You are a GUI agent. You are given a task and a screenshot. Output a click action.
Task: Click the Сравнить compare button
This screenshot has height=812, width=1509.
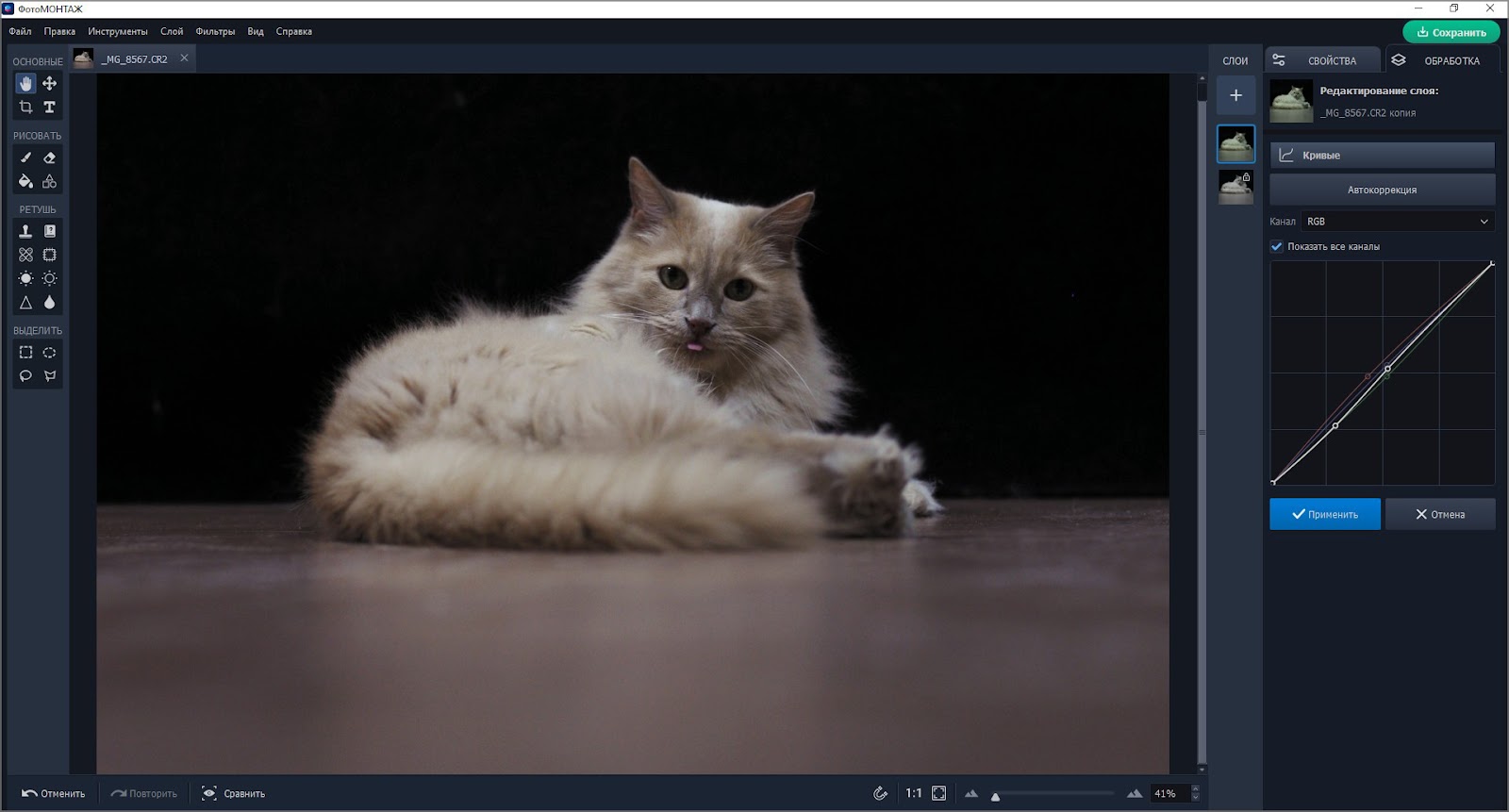[x=234, y=793]
